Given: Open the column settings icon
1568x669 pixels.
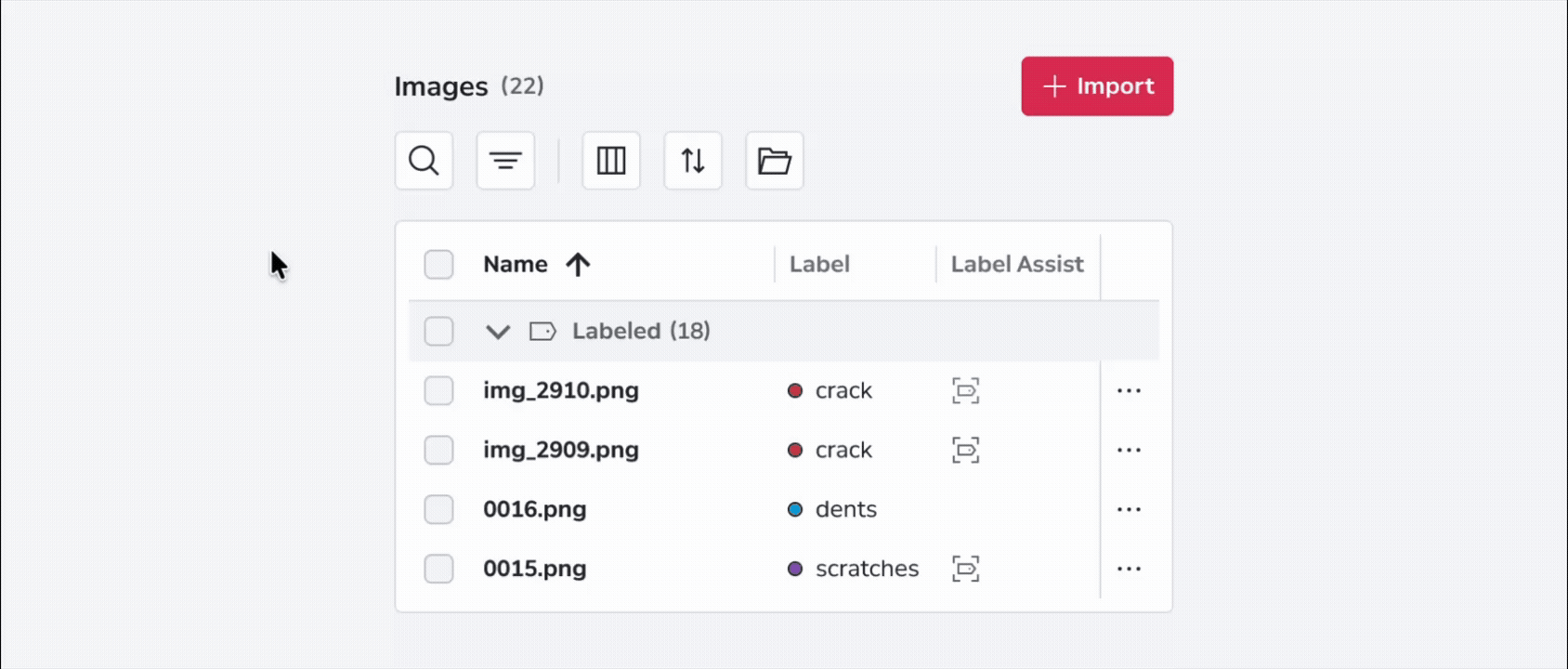Looking at the screenshot, I should 611,161.
